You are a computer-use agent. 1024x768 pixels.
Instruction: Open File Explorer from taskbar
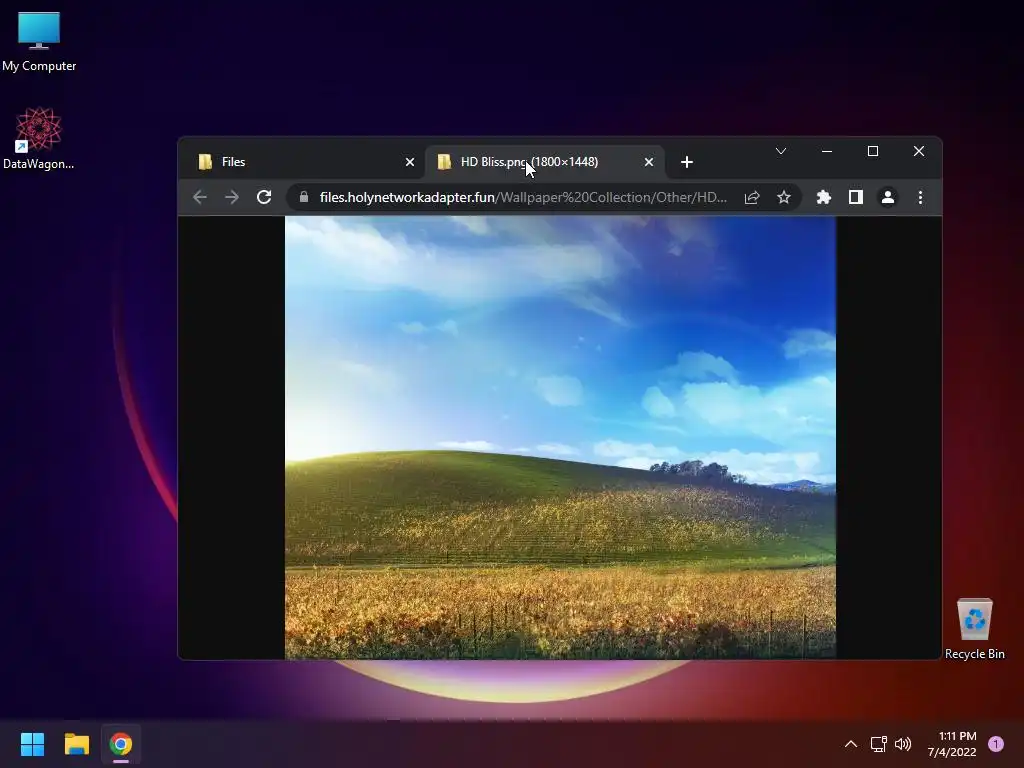click(76, 744)
